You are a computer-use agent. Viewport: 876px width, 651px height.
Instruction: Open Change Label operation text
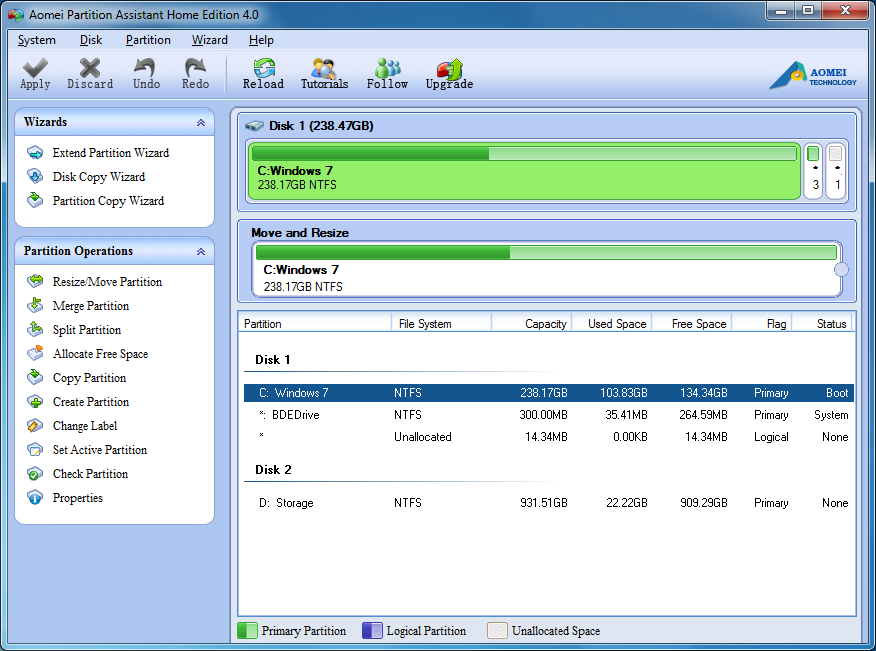(85, 426)
